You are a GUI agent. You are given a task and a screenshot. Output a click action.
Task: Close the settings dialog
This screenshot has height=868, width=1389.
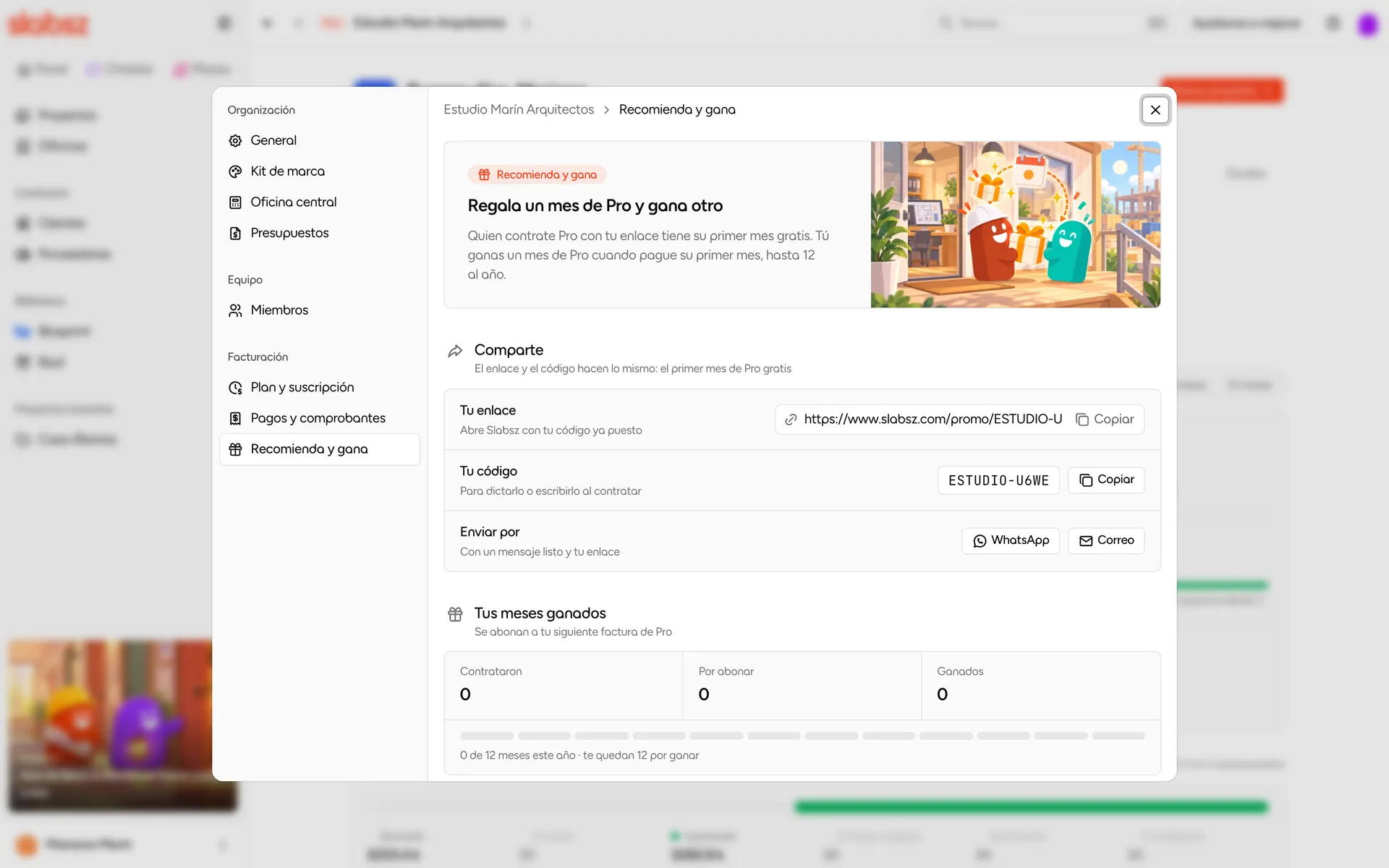point(1155,110)
